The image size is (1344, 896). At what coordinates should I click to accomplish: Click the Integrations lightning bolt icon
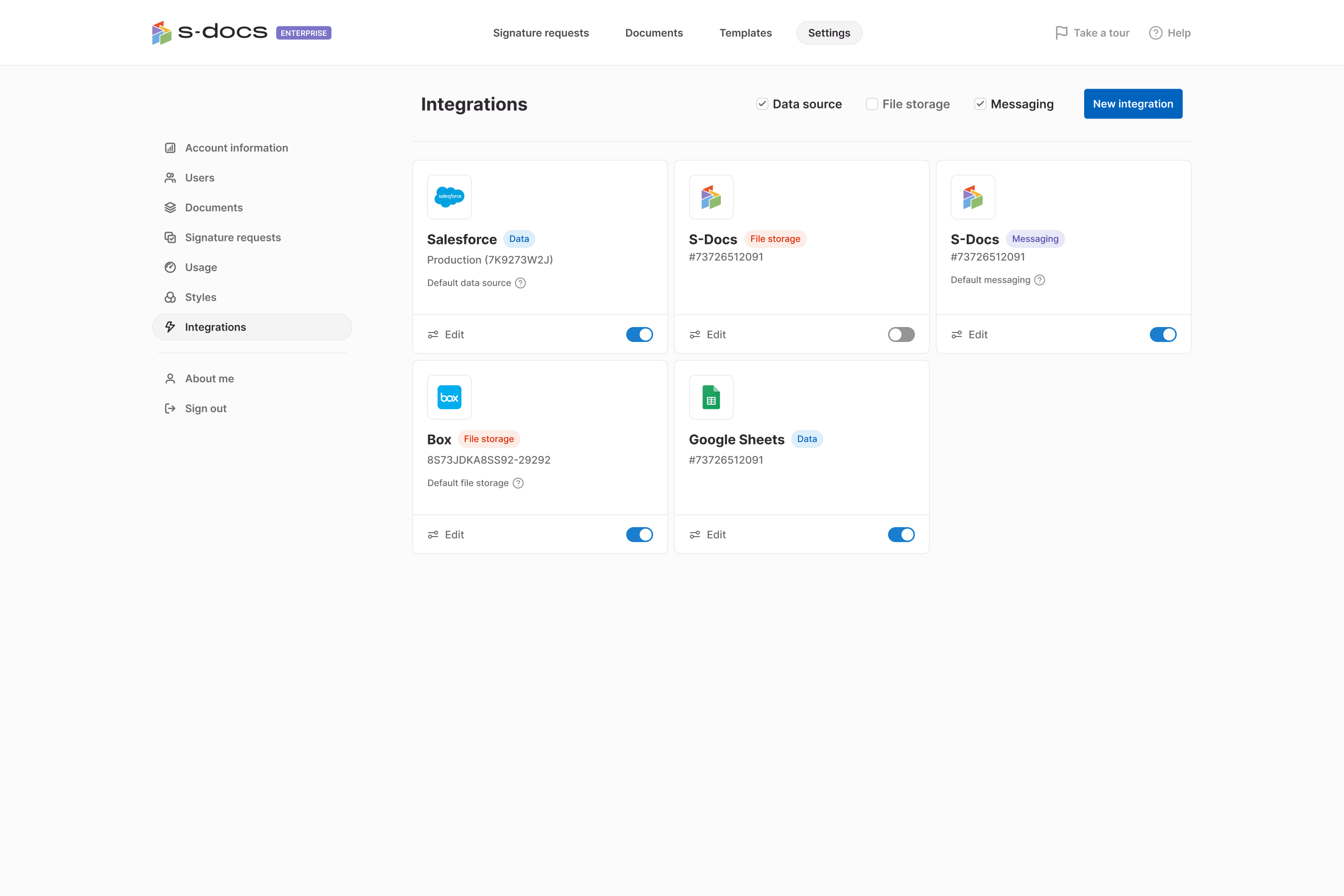point(170,327)
